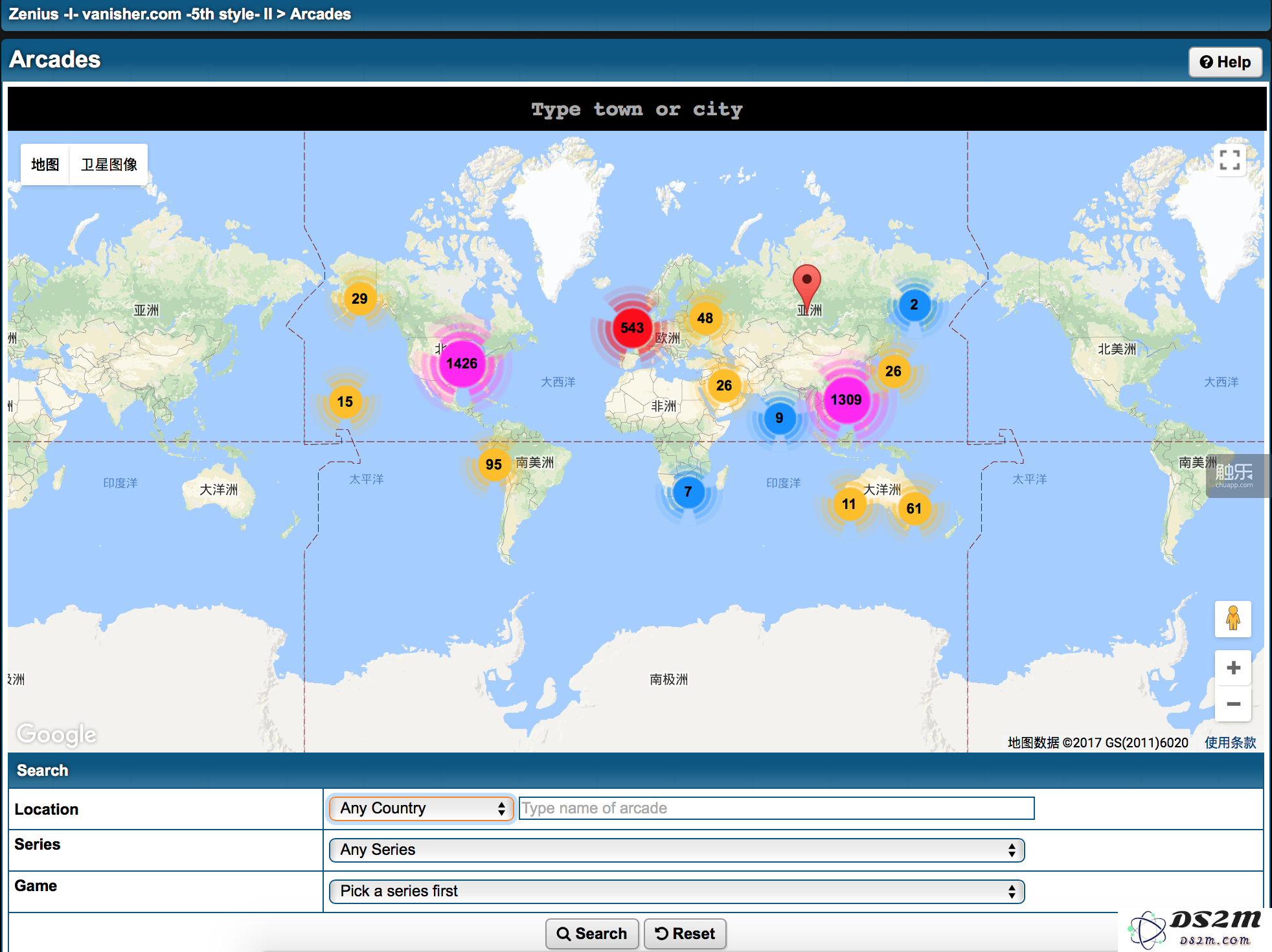Click the Google logo on the map

(x=57, y=734)
